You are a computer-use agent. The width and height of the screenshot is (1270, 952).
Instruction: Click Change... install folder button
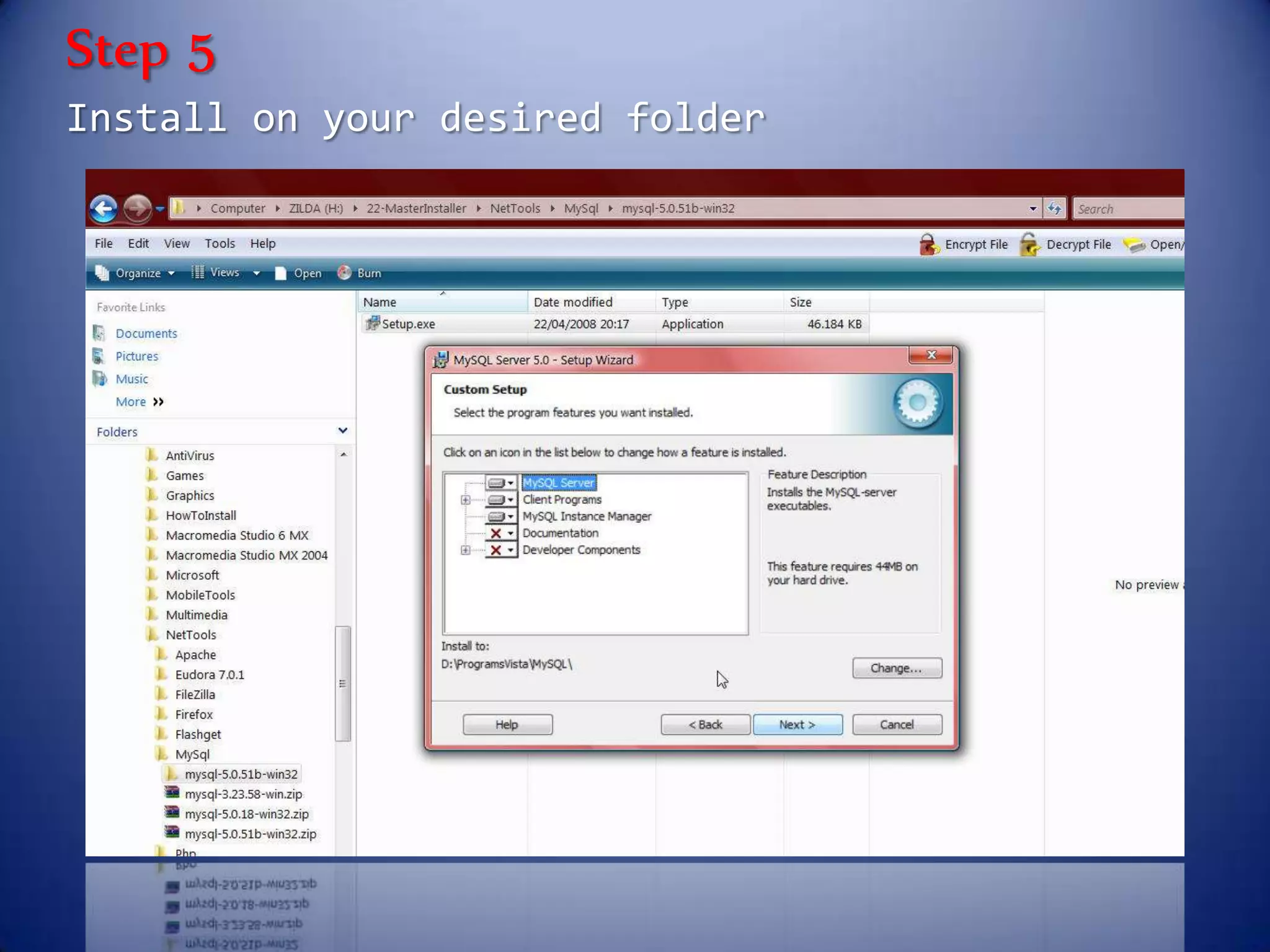[897, 668]
